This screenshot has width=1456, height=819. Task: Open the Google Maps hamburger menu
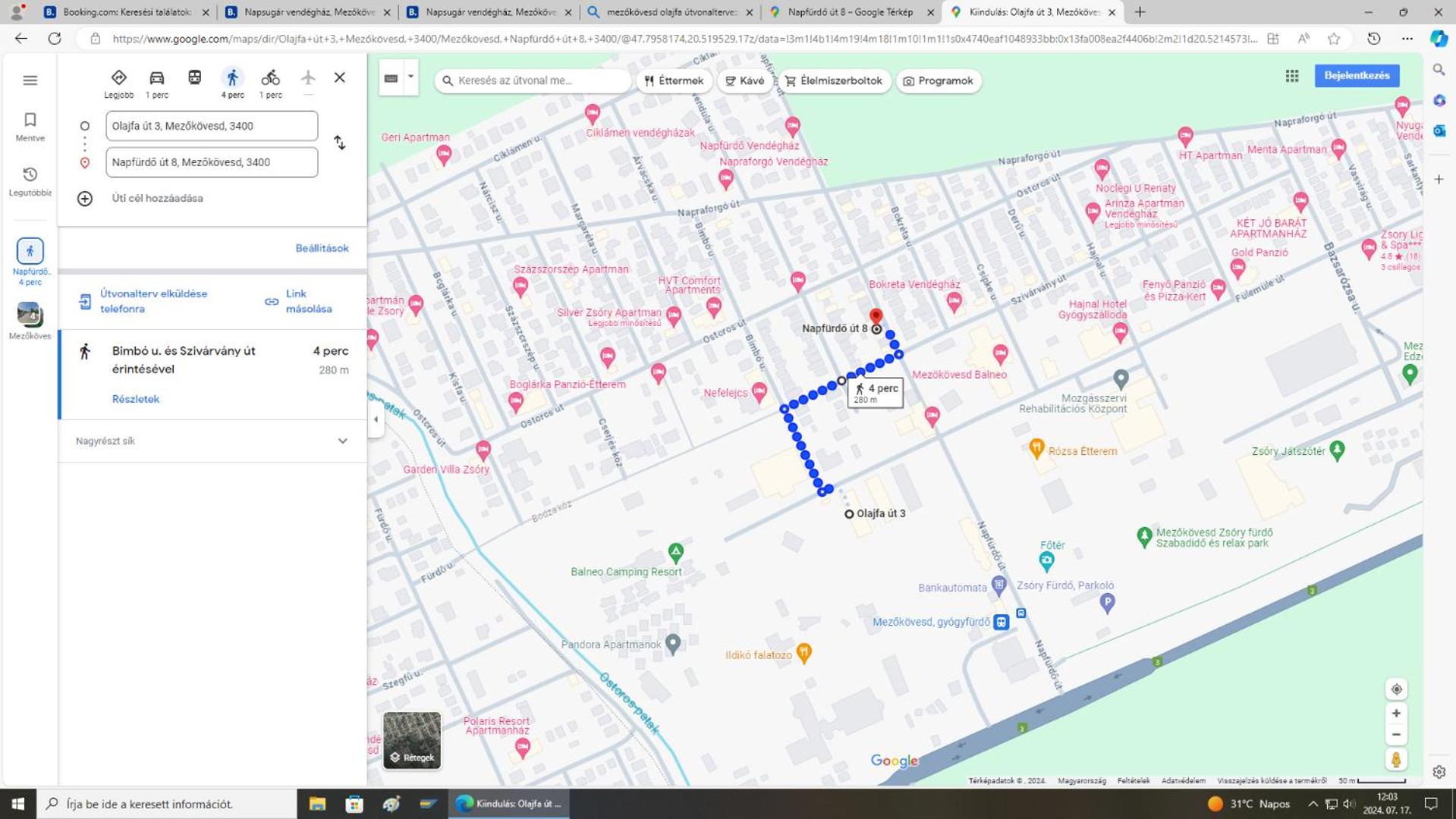30,80
